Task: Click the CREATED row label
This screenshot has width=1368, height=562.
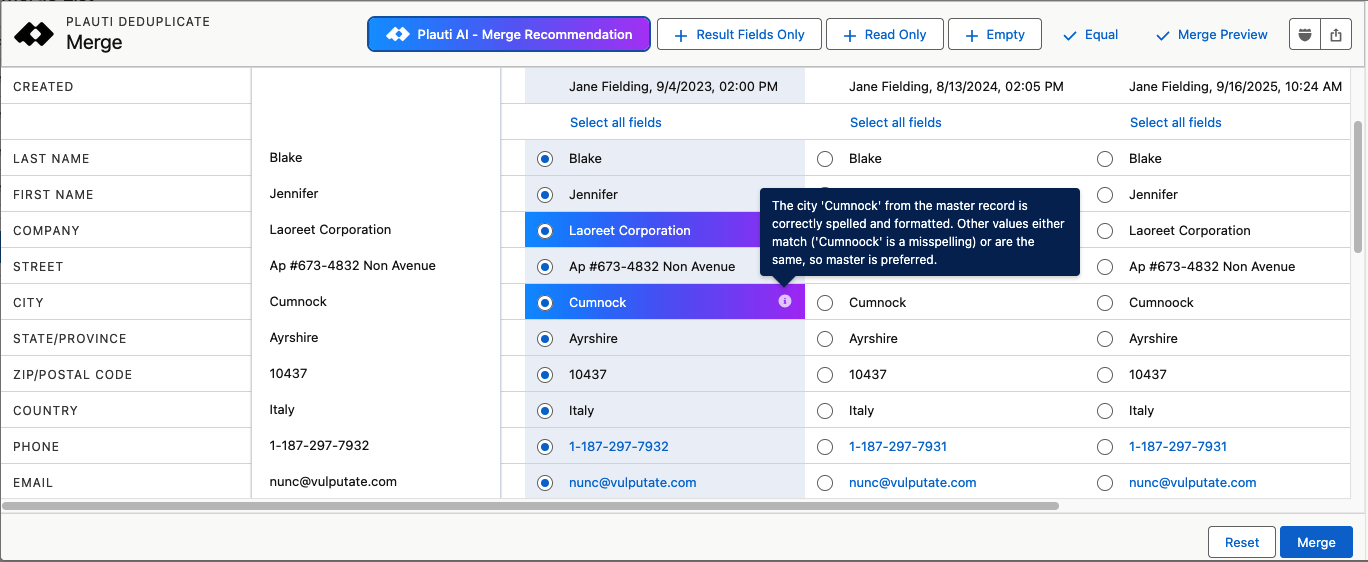Action: (x=43, y=87)
